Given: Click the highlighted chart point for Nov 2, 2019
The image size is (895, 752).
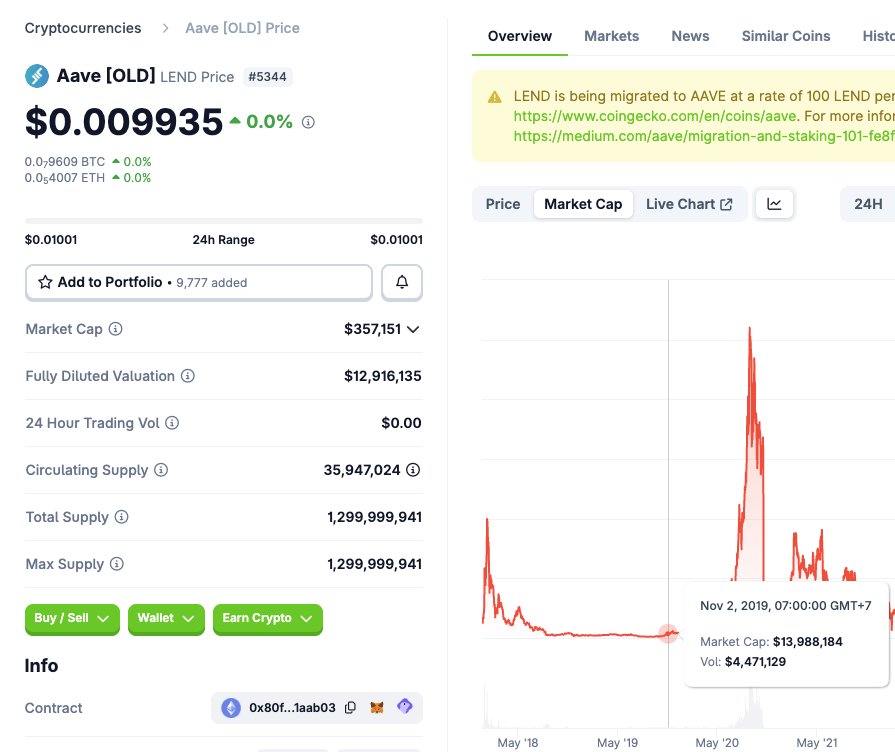Looking at the screenshot, I should click(668, 633).
